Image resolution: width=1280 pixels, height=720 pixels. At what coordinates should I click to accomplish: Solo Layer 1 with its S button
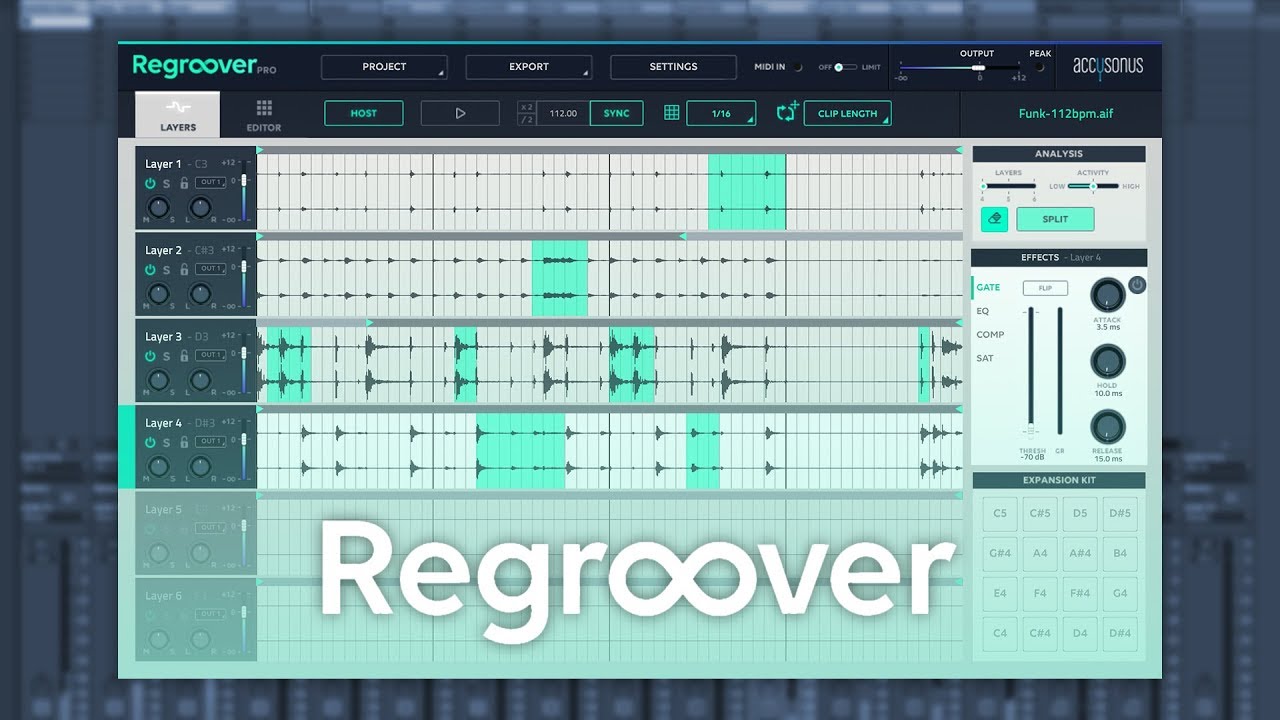(x=167, y=184)
